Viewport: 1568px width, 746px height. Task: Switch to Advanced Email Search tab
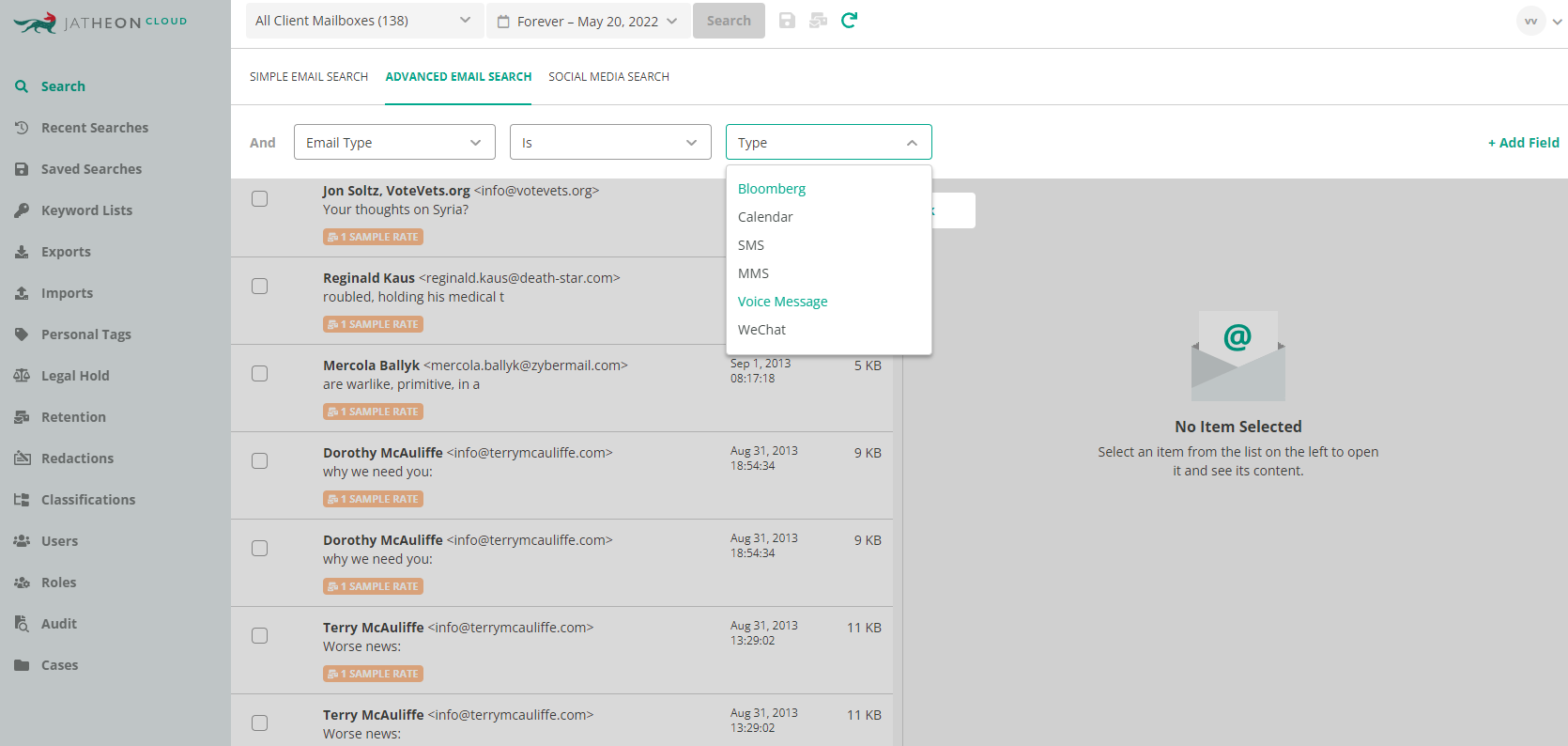click(x=458, y=77)
